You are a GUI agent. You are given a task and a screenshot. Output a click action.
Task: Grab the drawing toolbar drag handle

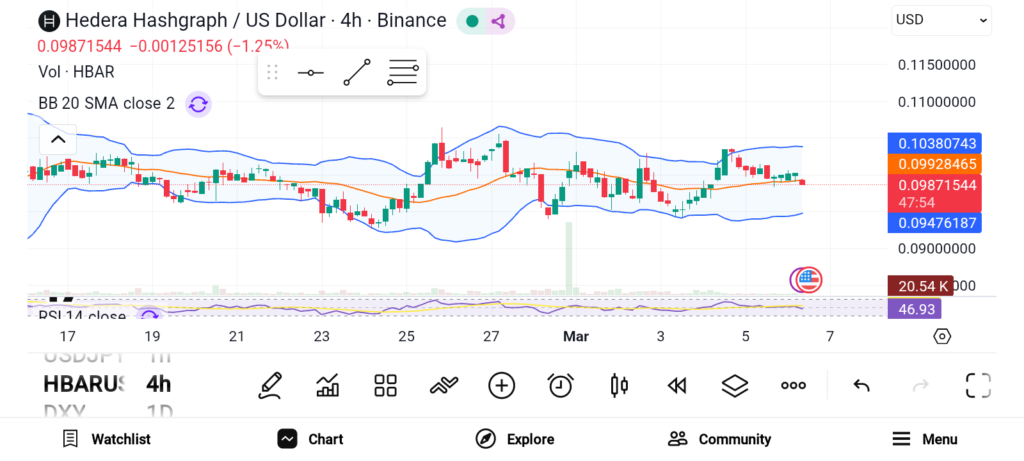pos(272,72)
